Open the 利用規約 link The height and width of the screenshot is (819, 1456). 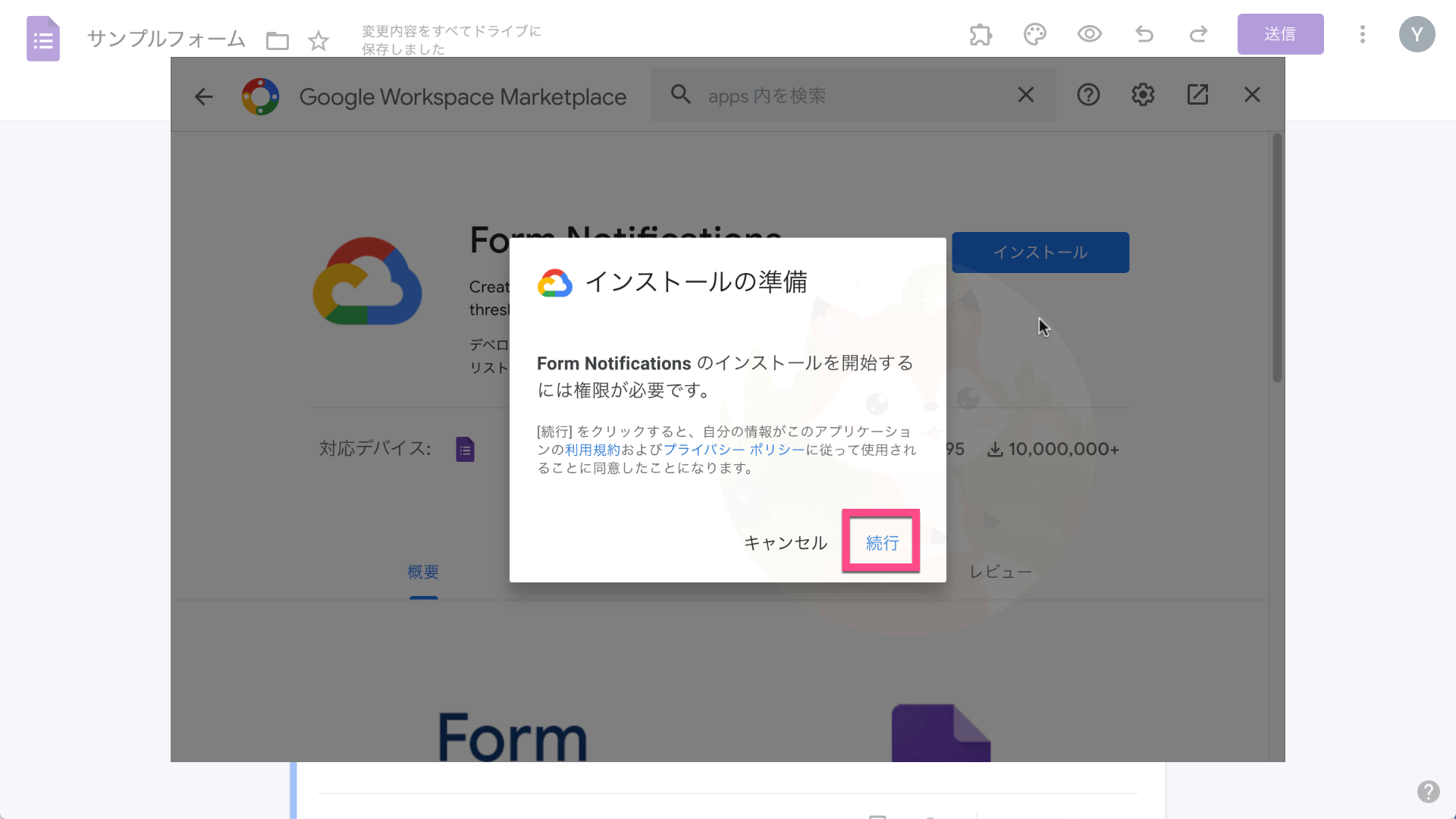tap(592, 450)
